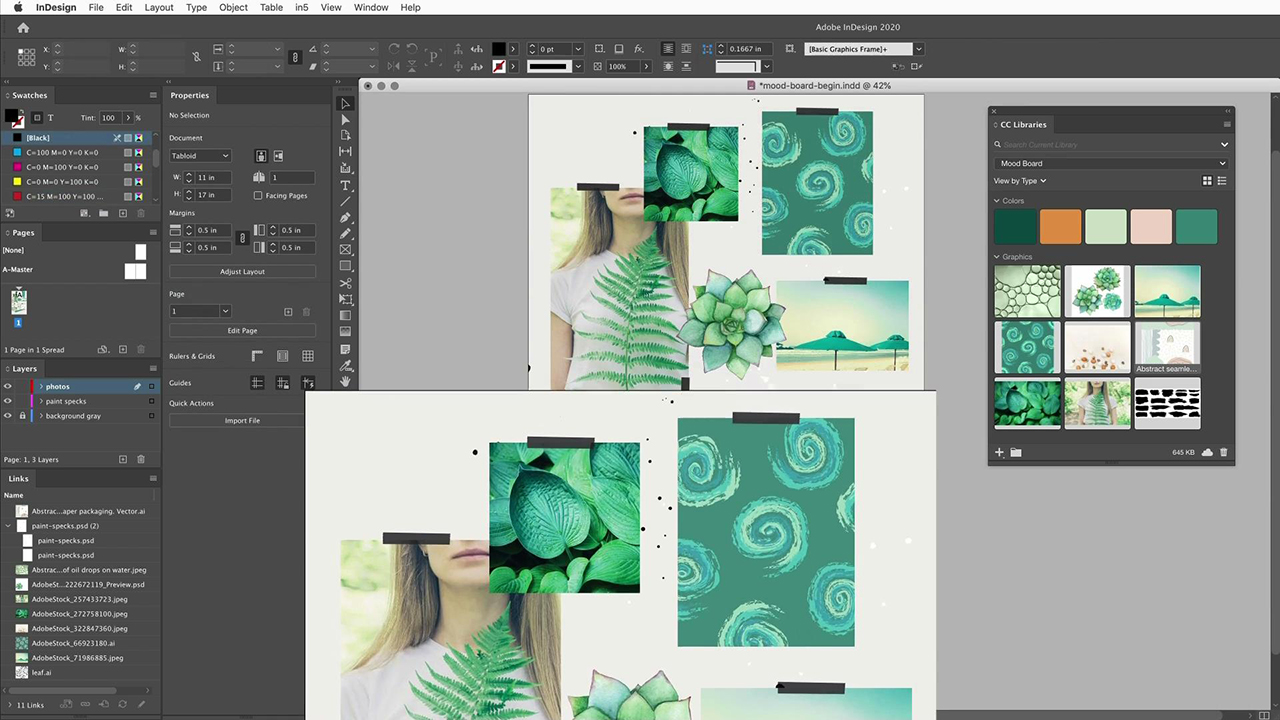1280x720 pixels.
Task: Open the Tabloid page size dropdown
Action: 200,156
